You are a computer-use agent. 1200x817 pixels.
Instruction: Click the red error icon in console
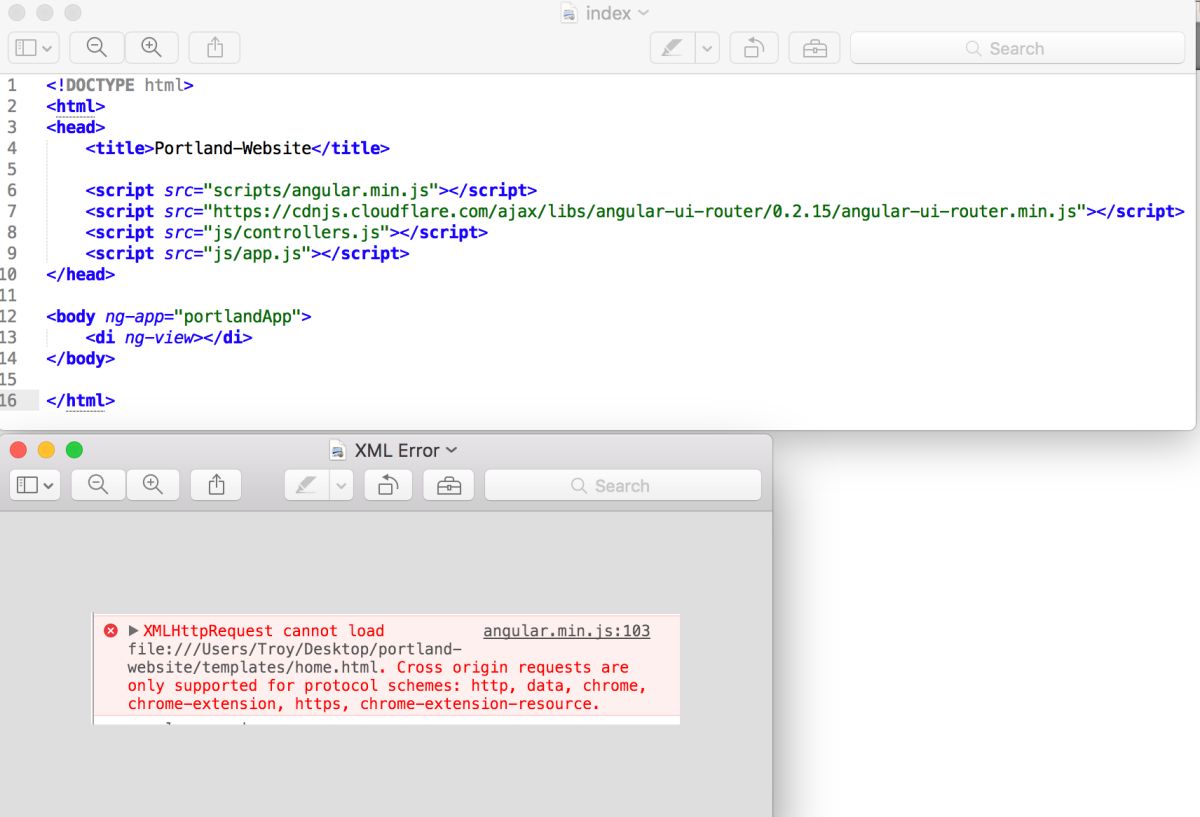pos(111,631)
